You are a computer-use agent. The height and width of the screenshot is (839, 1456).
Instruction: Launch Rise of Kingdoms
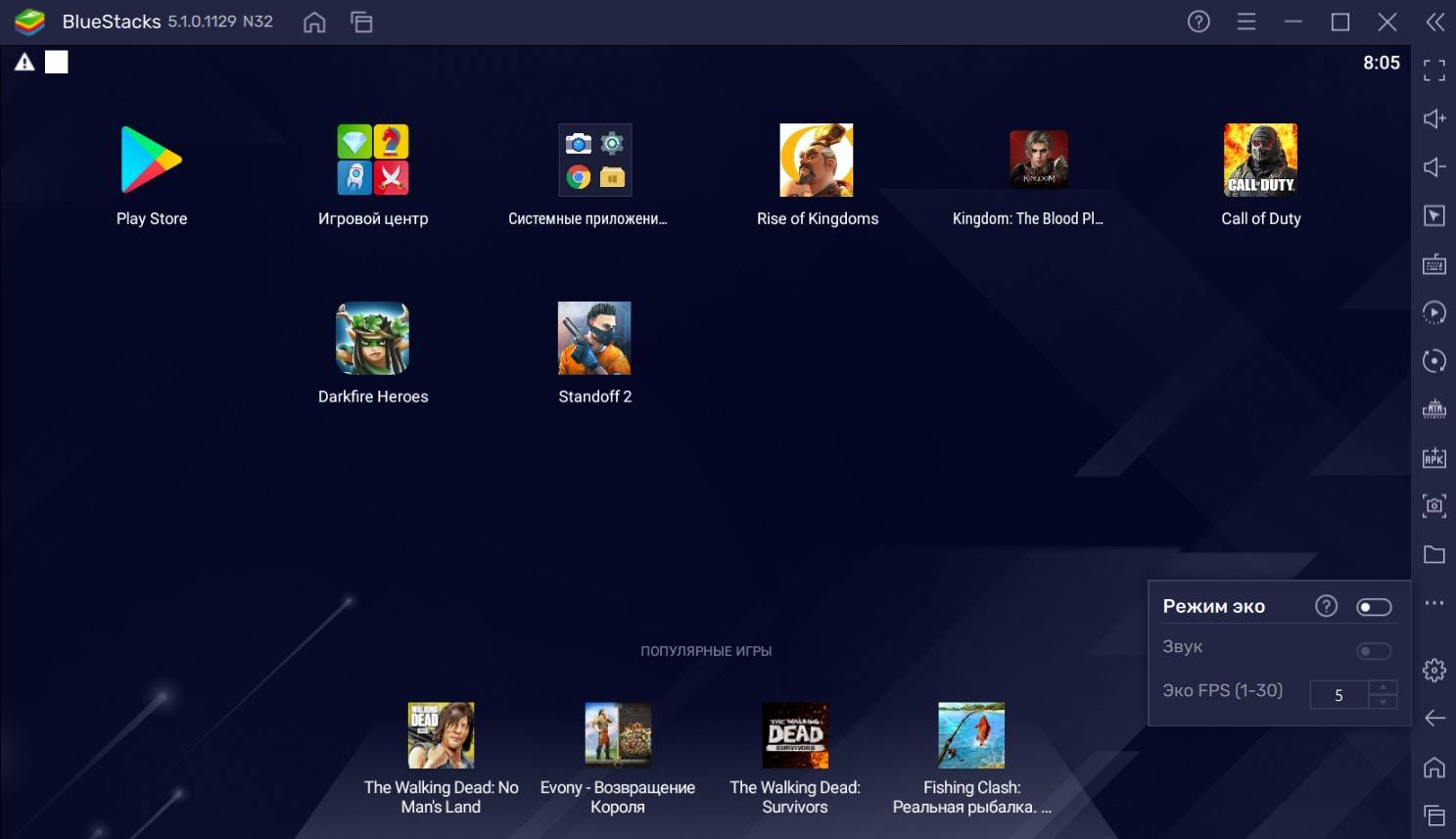(817, 160)
